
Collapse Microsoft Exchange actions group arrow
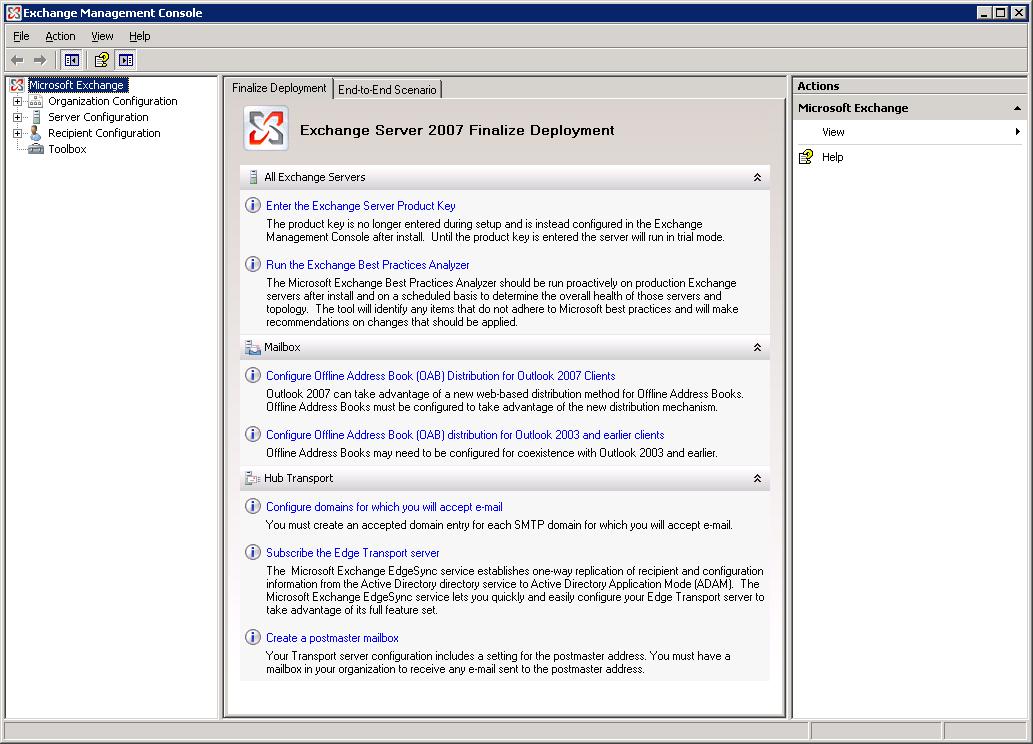pyautogui.click(x=1017, y=108)
